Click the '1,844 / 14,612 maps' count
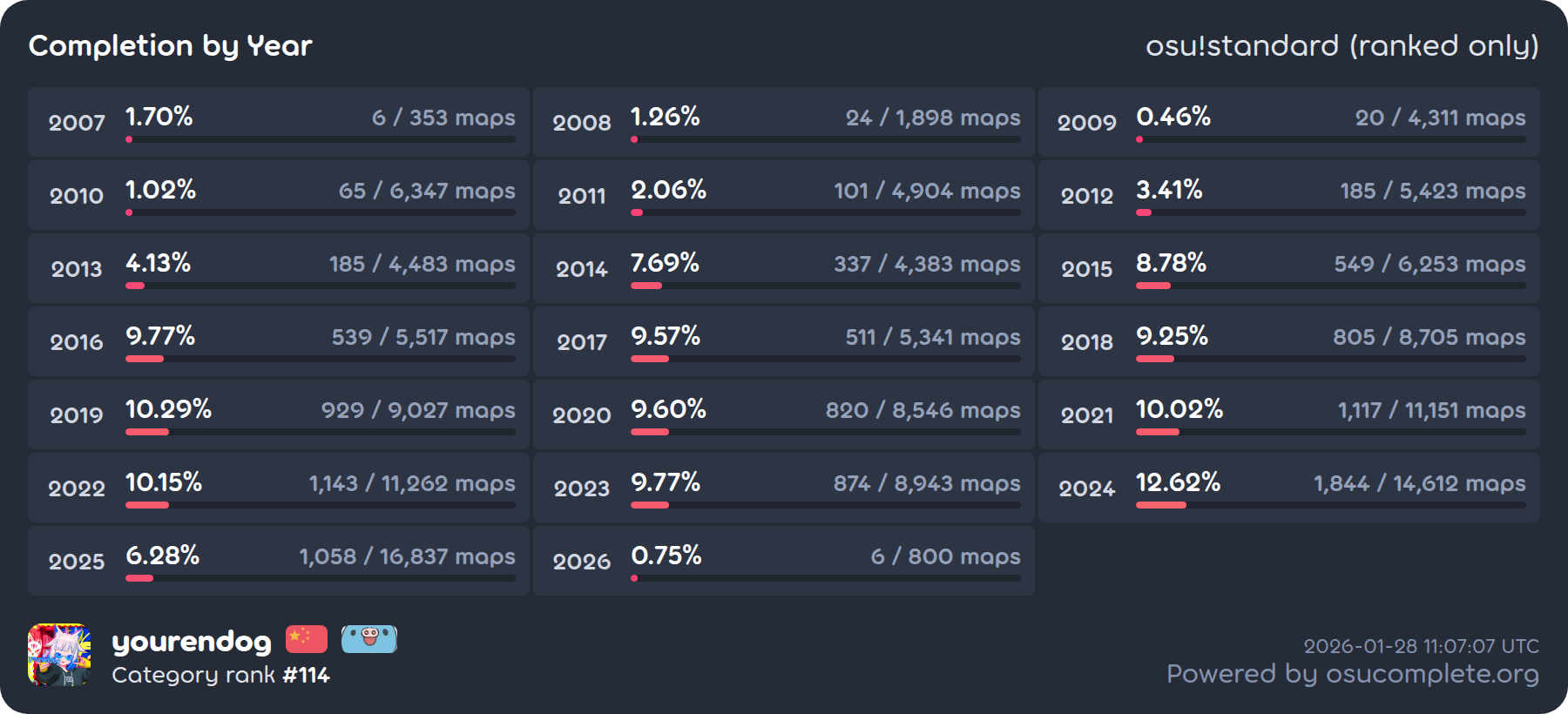The height and width of the screenshot is (714, 1568). [1419, 483]
